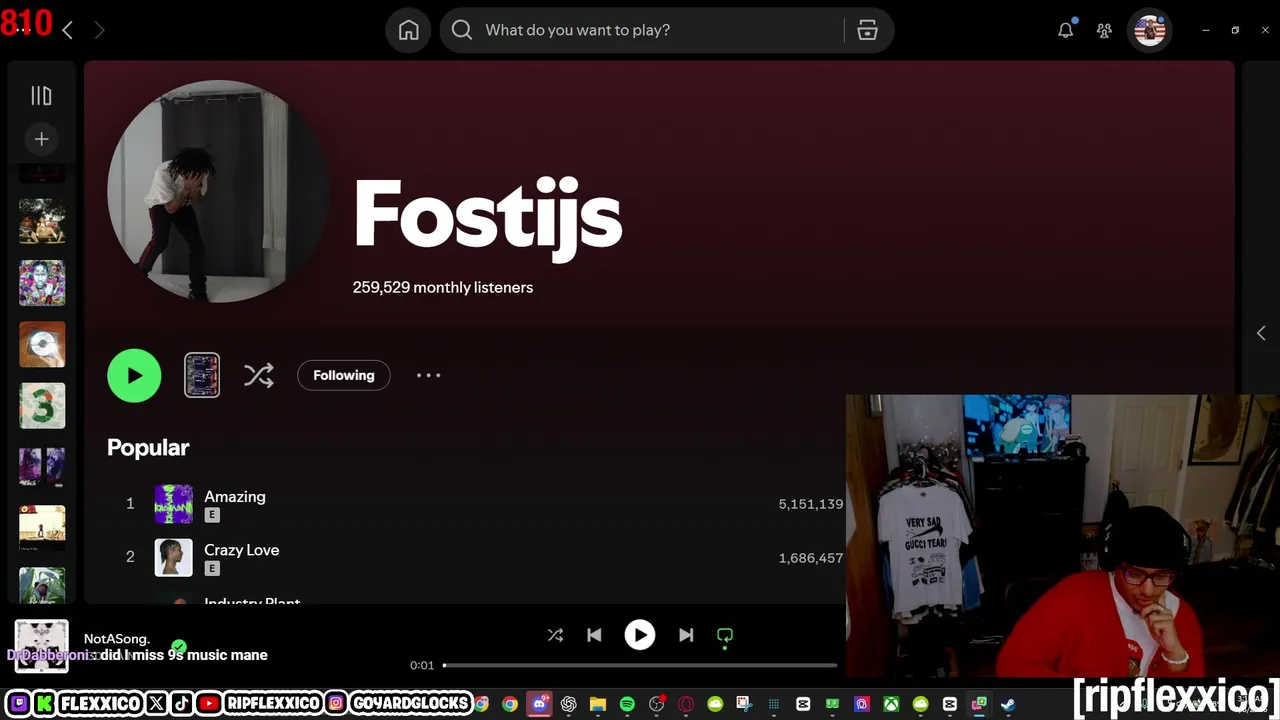Click the YouTube icon in the overlay banner
Image resolution: width=1280 pixels, height=720 pixels.
(x=209, y=704)
